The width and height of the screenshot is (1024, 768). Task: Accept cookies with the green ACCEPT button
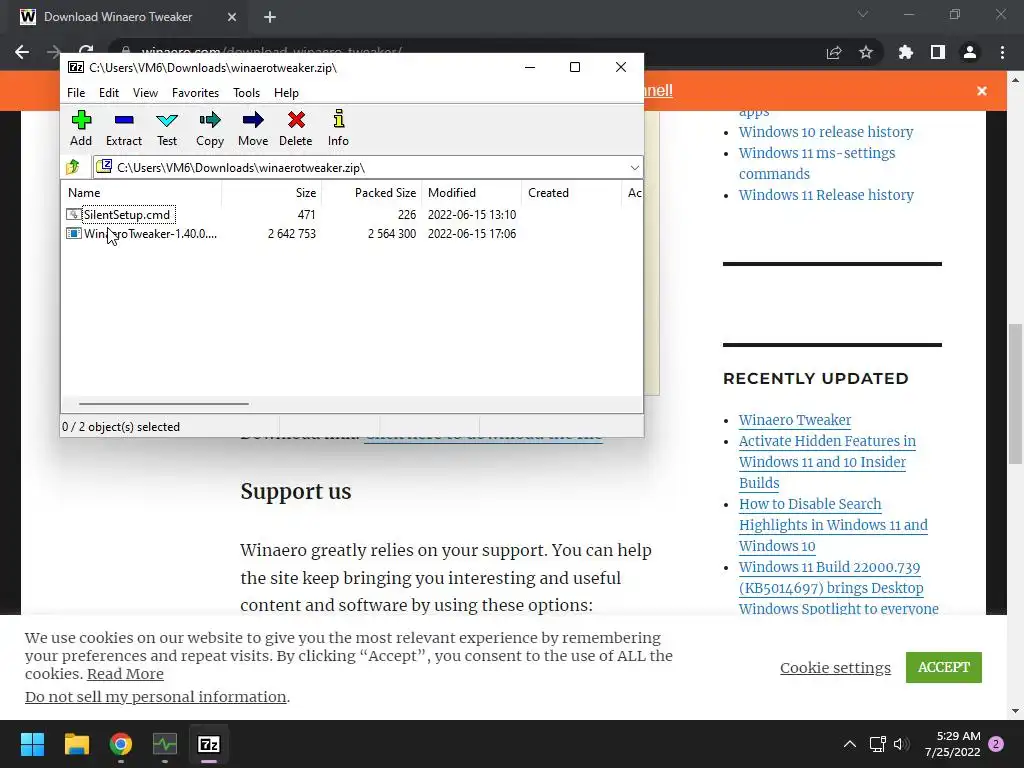pos(944,667)
